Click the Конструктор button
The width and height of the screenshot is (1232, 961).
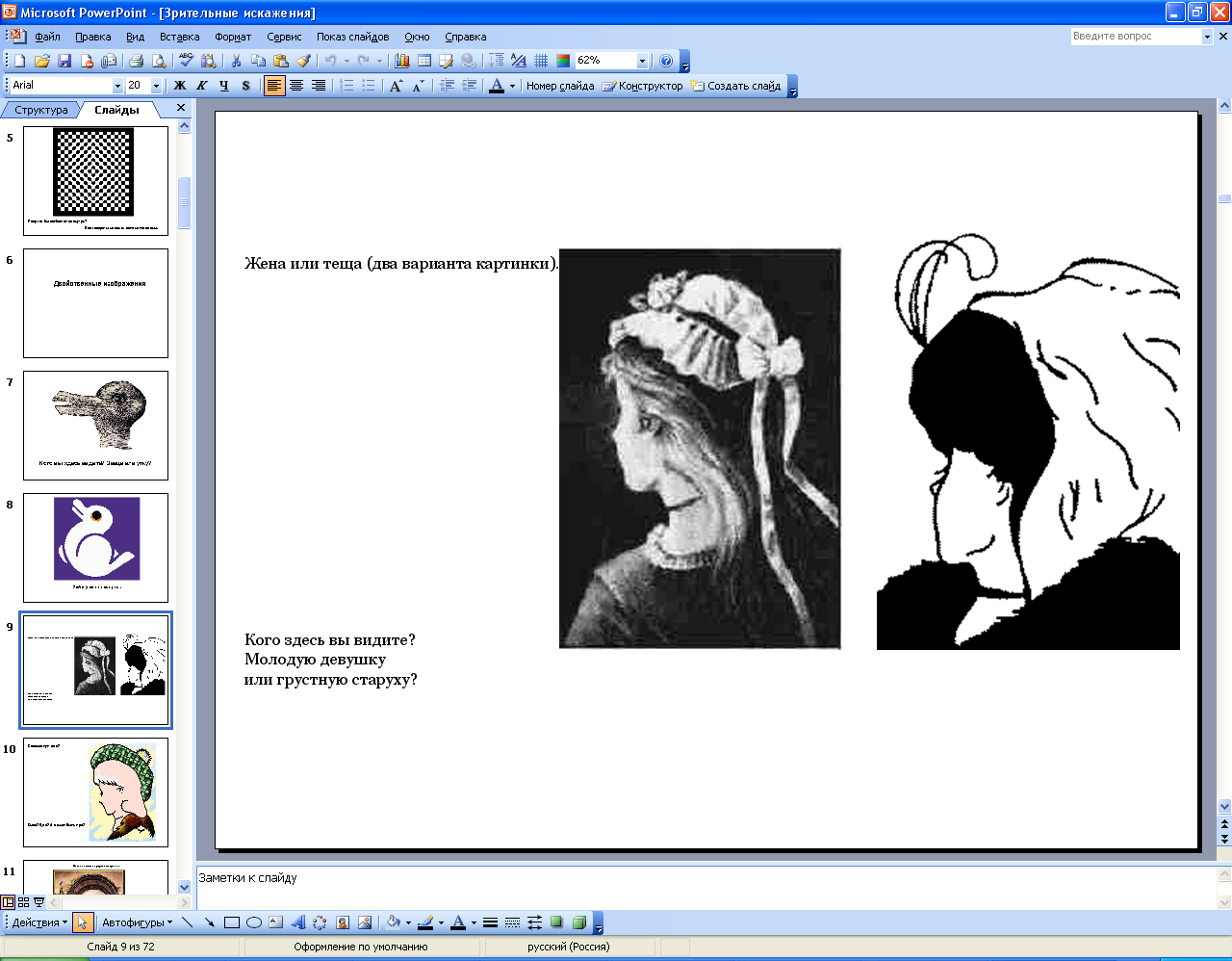click(642, 86)
